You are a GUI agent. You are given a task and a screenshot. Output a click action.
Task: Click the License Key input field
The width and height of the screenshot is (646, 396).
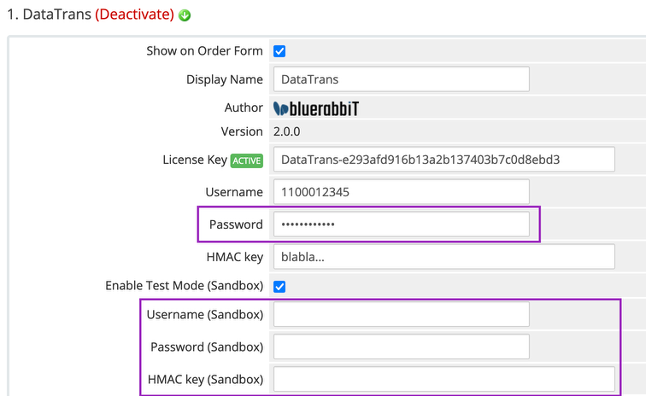444,159
